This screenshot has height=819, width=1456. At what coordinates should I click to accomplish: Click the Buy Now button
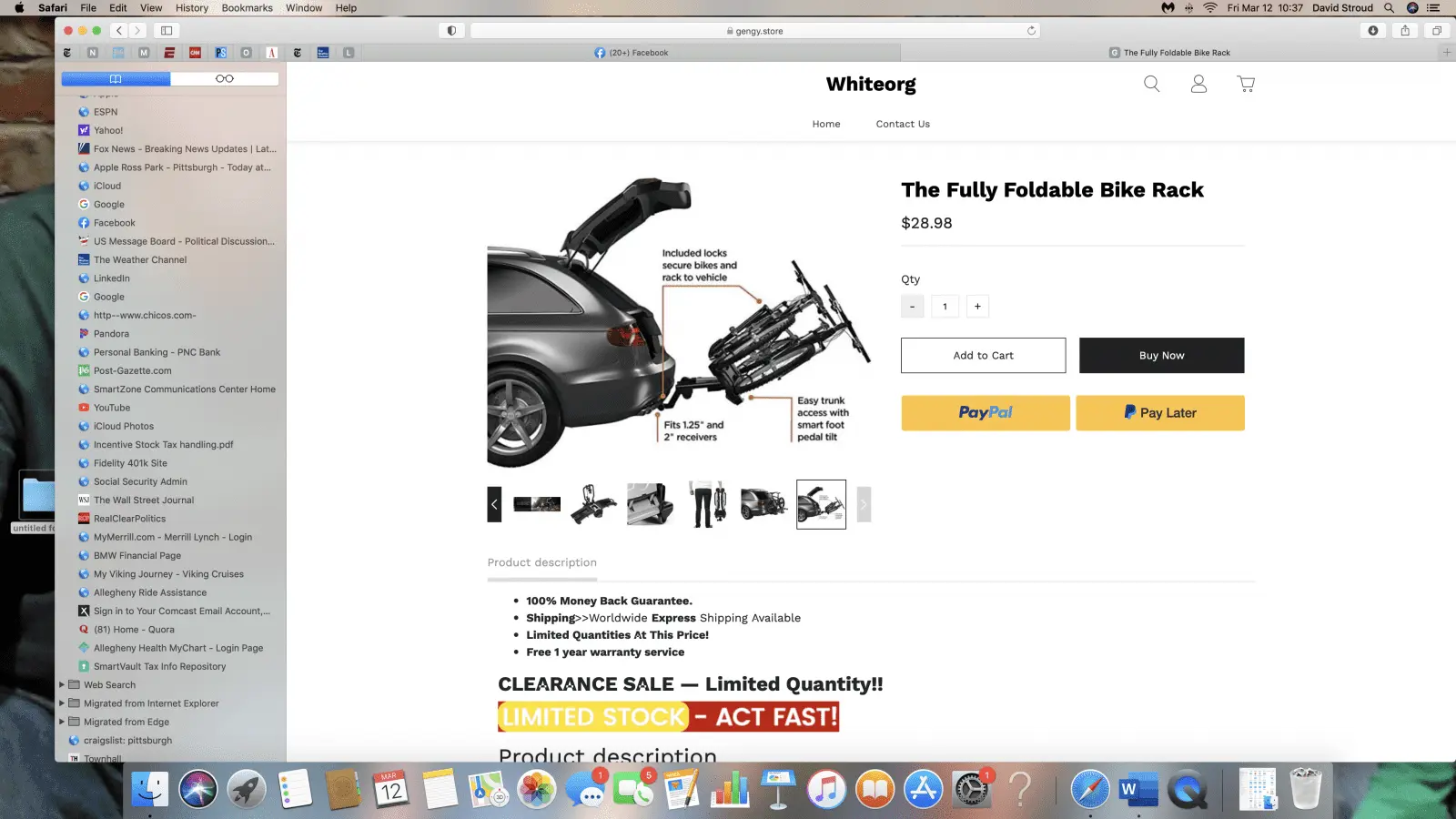click(x=1161, y=355)
